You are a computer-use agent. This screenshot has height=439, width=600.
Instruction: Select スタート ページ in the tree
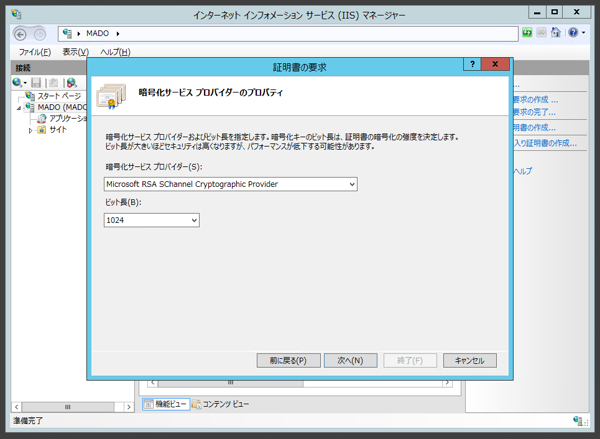point(59,96)
